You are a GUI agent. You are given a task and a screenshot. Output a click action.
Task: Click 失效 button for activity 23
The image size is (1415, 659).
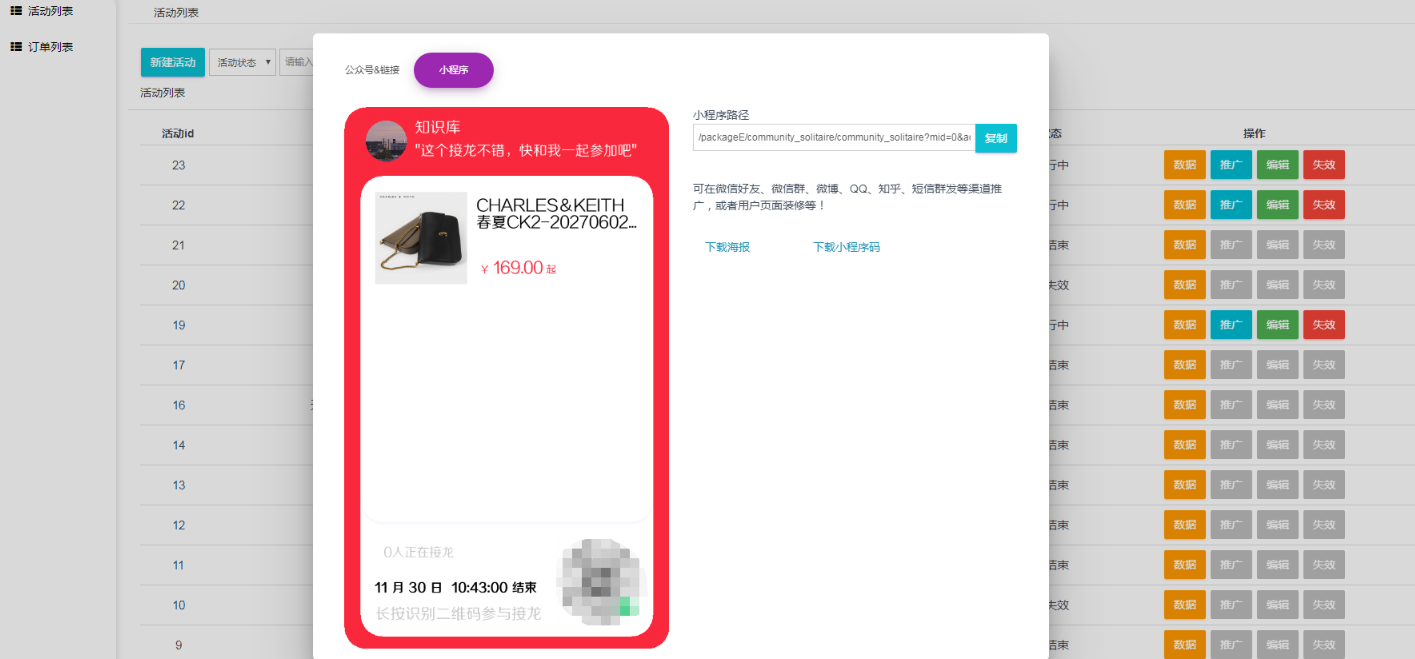[1323, 165]
